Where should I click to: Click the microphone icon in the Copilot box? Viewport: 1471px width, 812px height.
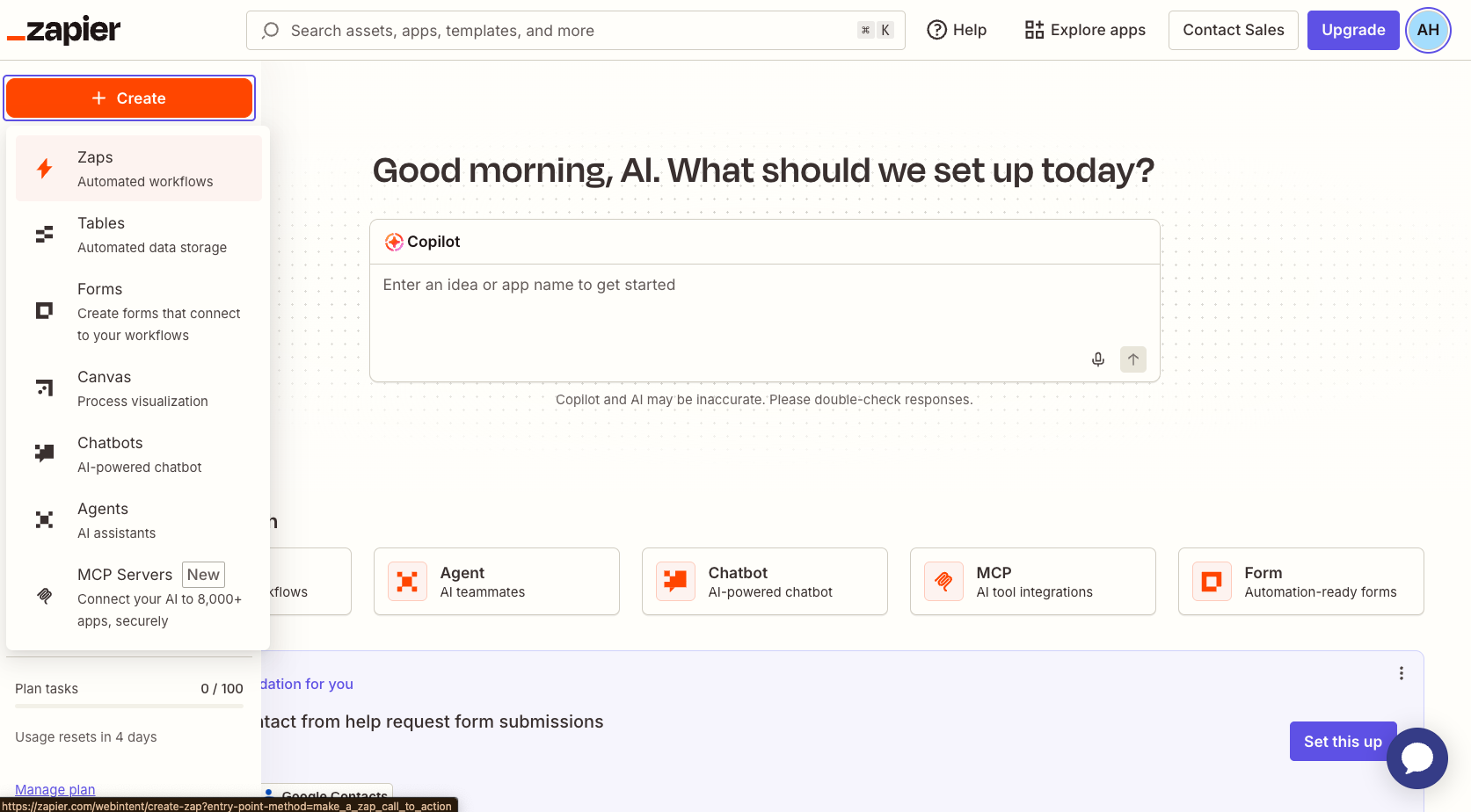click(x=1097, y=359)
